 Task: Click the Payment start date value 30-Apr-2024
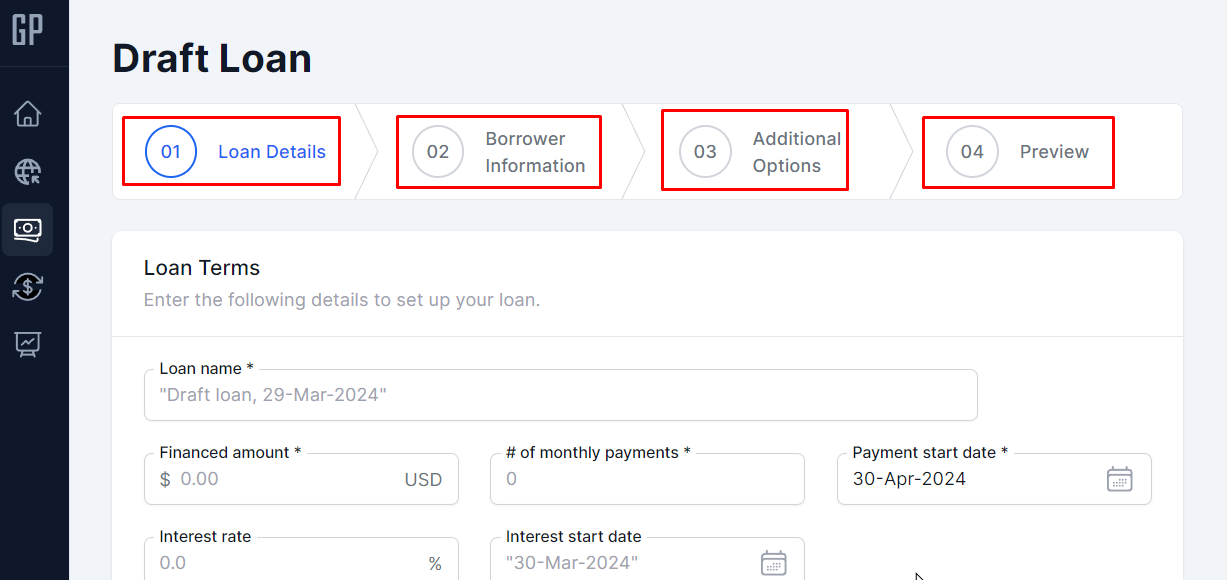tap(909, 479)
